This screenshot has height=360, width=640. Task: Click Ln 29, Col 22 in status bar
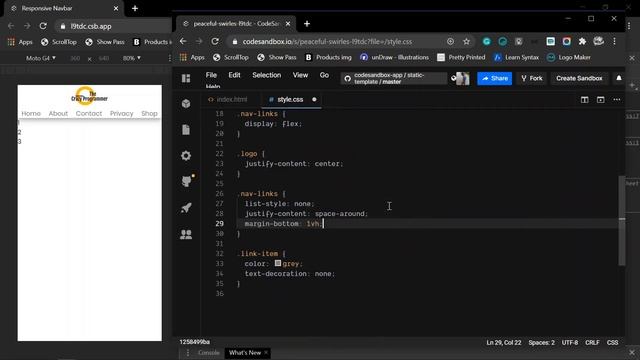pyautogui.click(x=504, y=343)
